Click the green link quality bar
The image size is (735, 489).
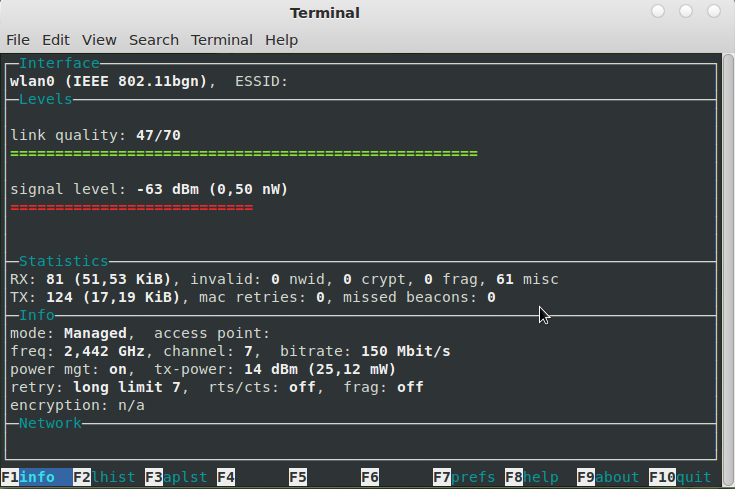point(244,153)
